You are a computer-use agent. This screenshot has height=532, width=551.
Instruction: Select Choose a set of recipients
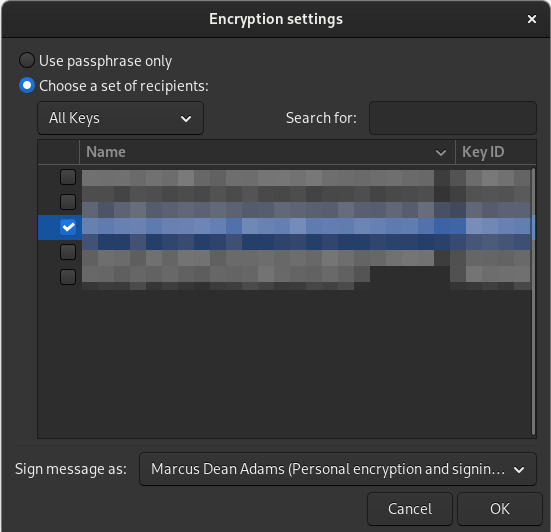[27, 85]
